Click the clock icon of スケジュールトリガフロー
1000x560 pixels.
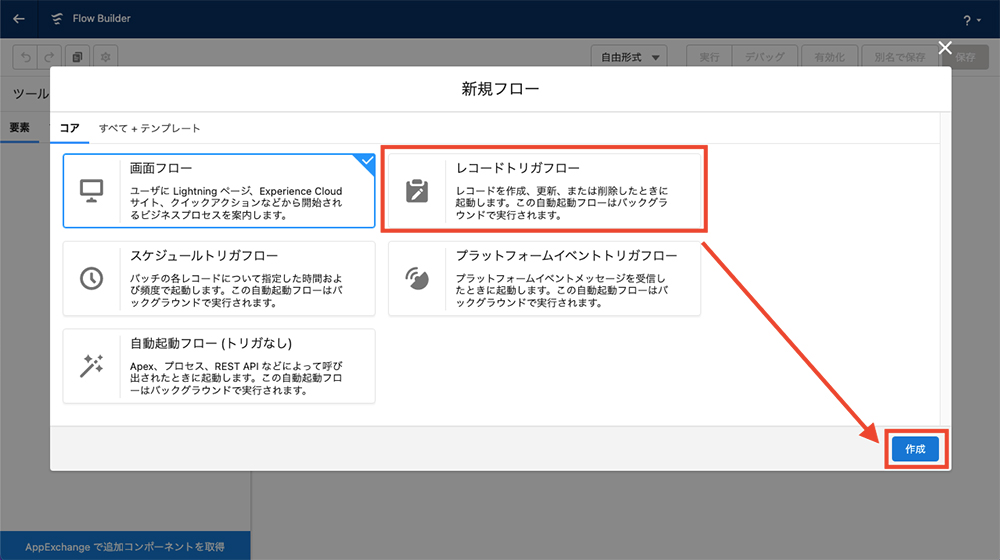point(91,278)
